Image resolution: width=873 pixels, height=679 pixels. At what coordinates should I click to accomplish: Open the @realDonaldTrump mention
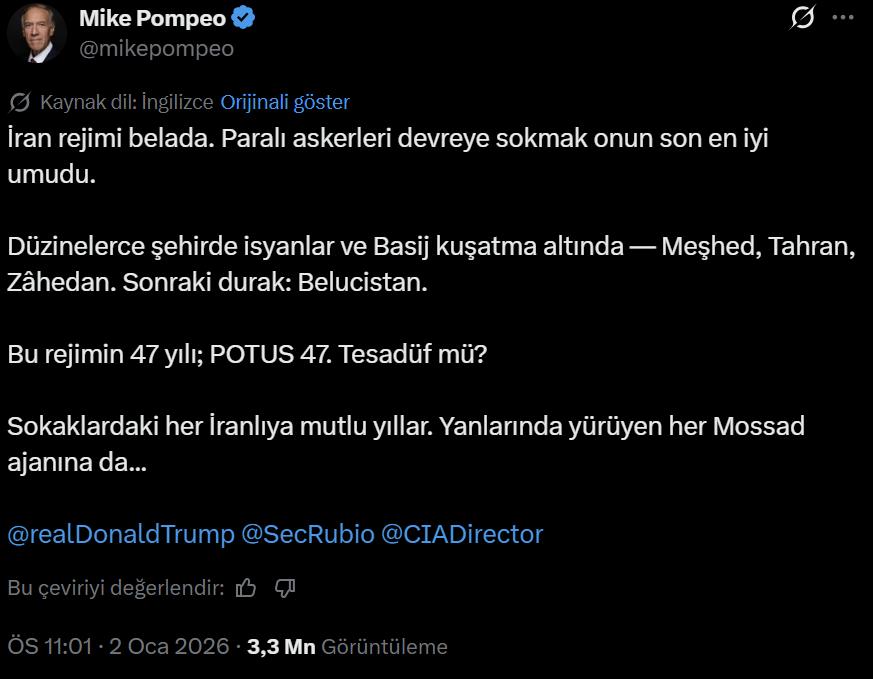[121, 534]
